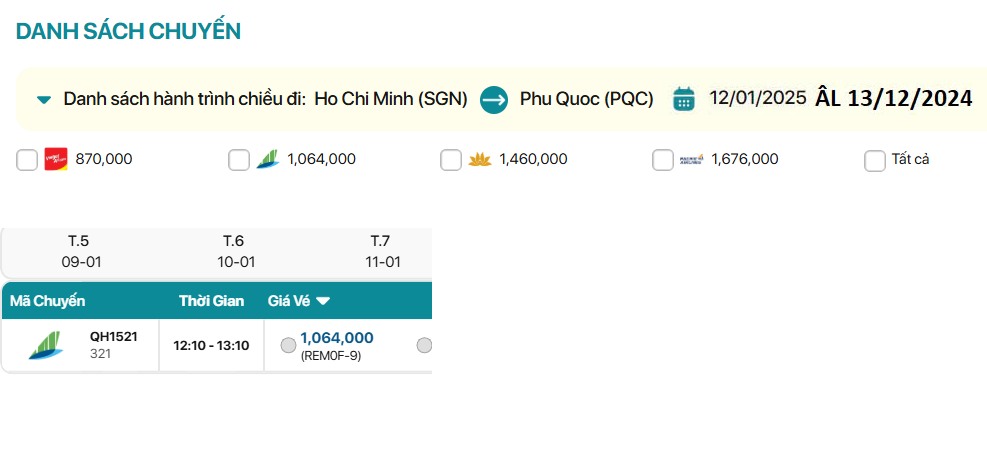987x464 pixels.
Task: Select the T.6 10-01 date tab
Action: click(x=234, y=251)
